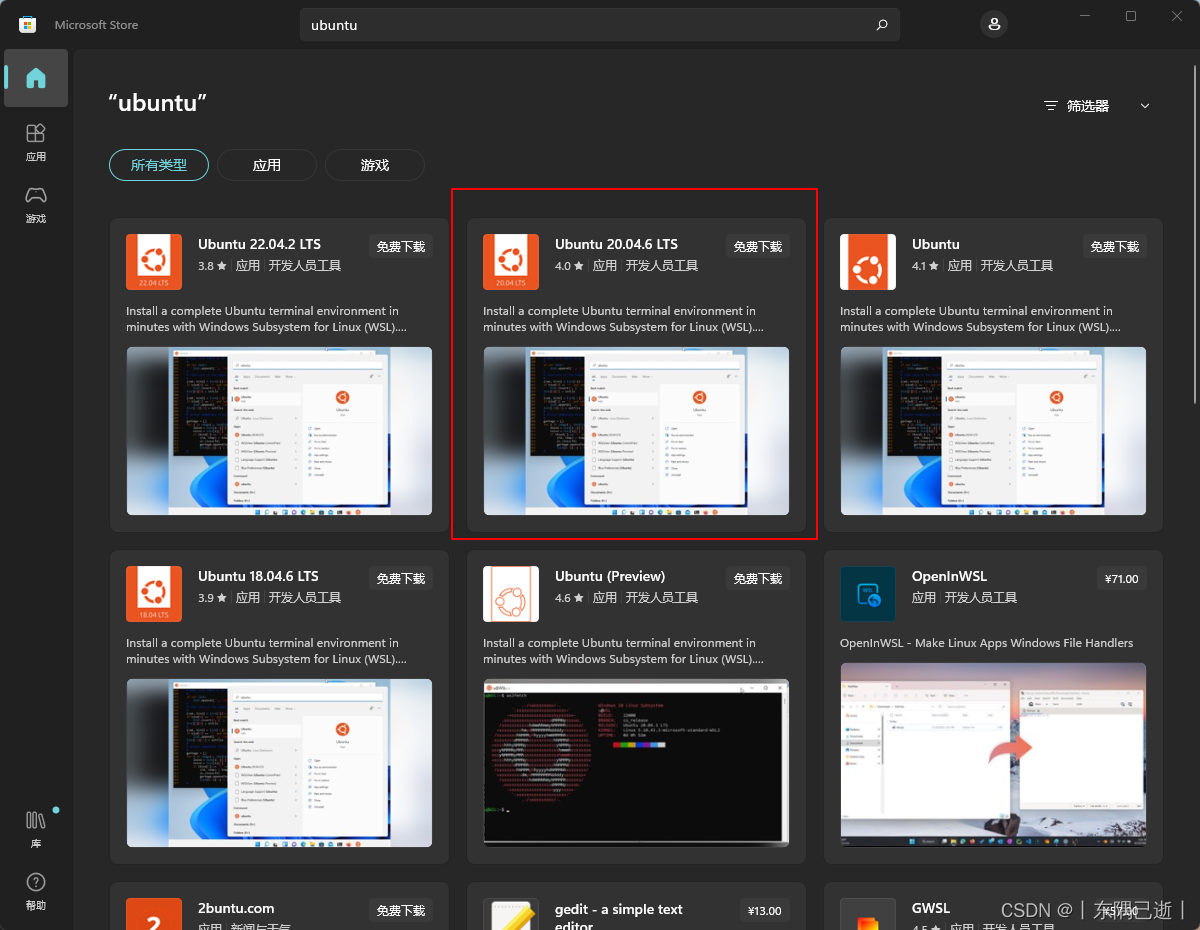The height and width of the screenshot is (930, 1200).
Task: Open plain Ubuntu screenshot thumbnail
Action: 993,431
